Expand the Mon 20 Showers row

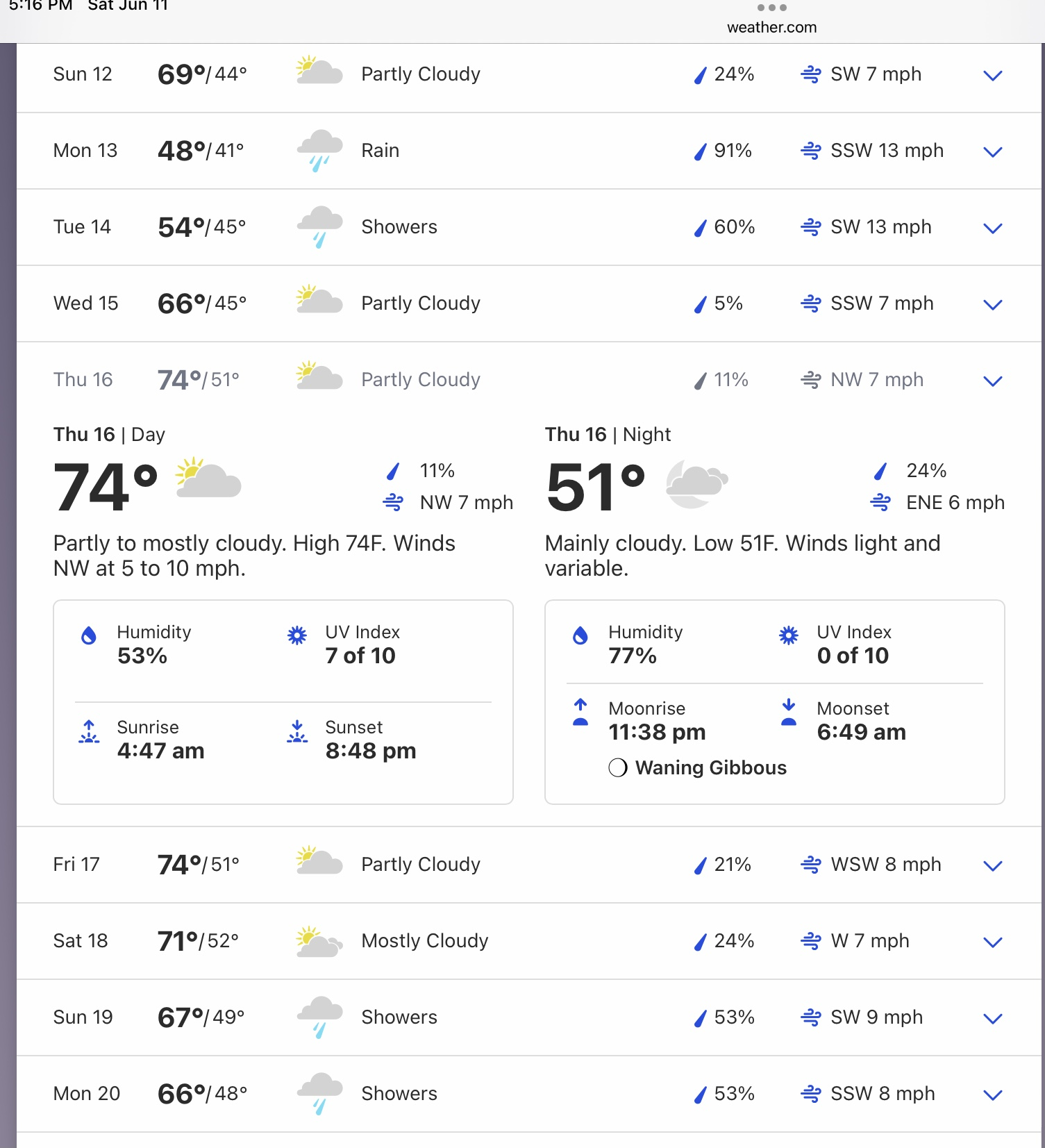click(x=993, y=1095)
